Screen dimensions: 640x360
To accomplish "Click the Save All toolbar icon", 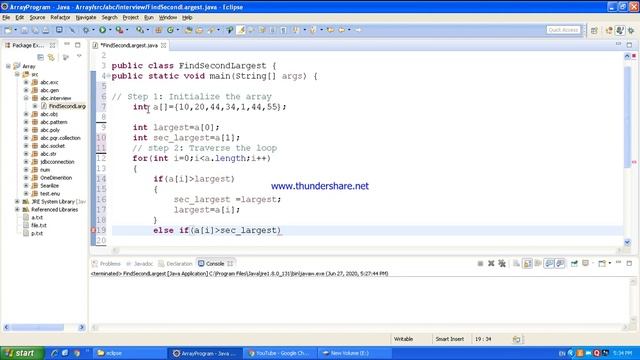I will point(35,30).
